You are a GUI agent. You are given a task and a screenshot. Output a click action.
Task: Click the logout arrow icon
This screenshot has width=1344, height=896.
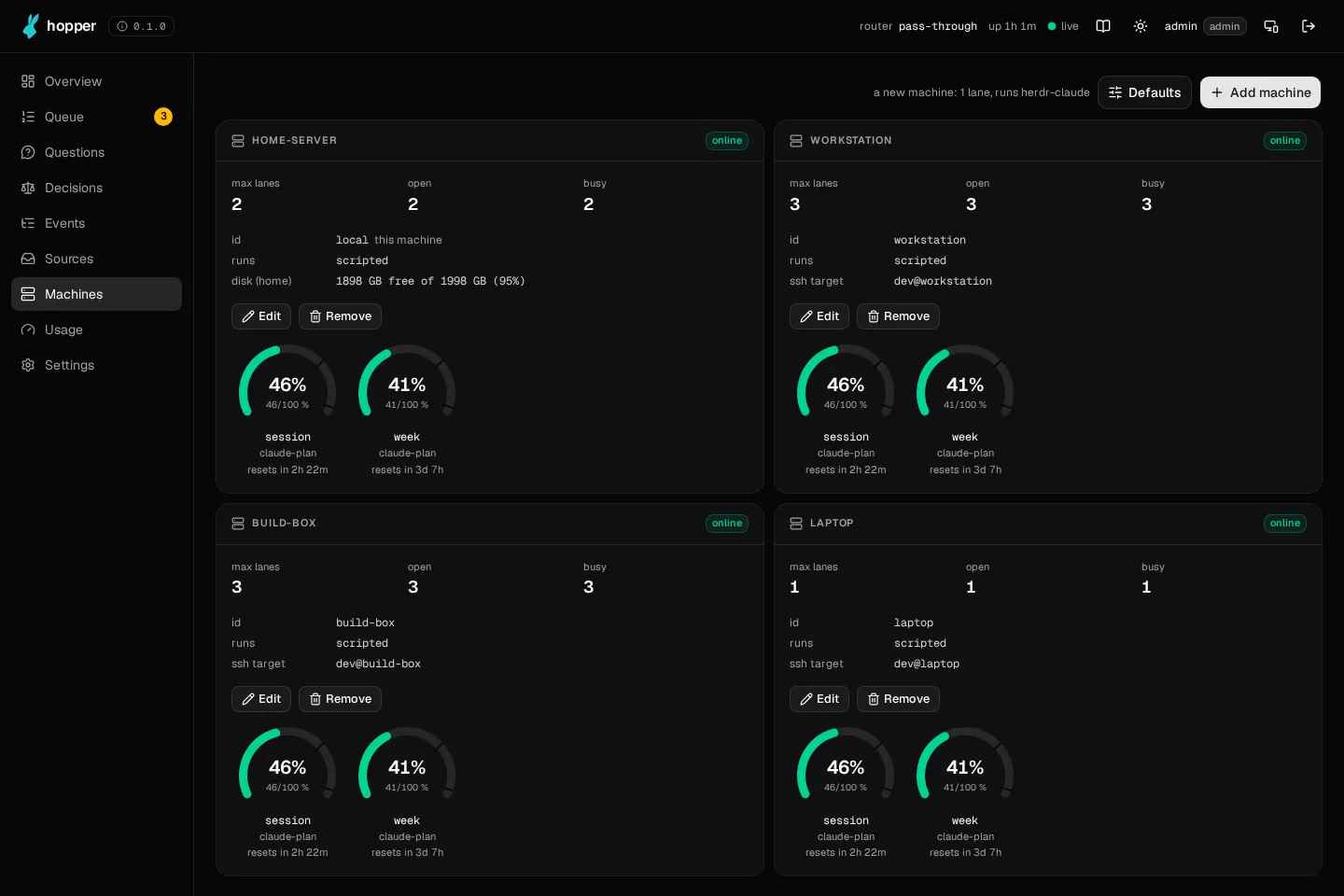pos(1309,26)
